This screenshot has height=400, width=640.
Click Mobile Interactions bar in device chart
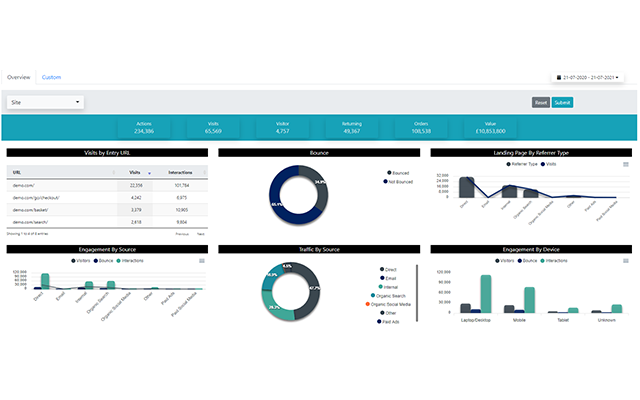click(x=529, y=300)
